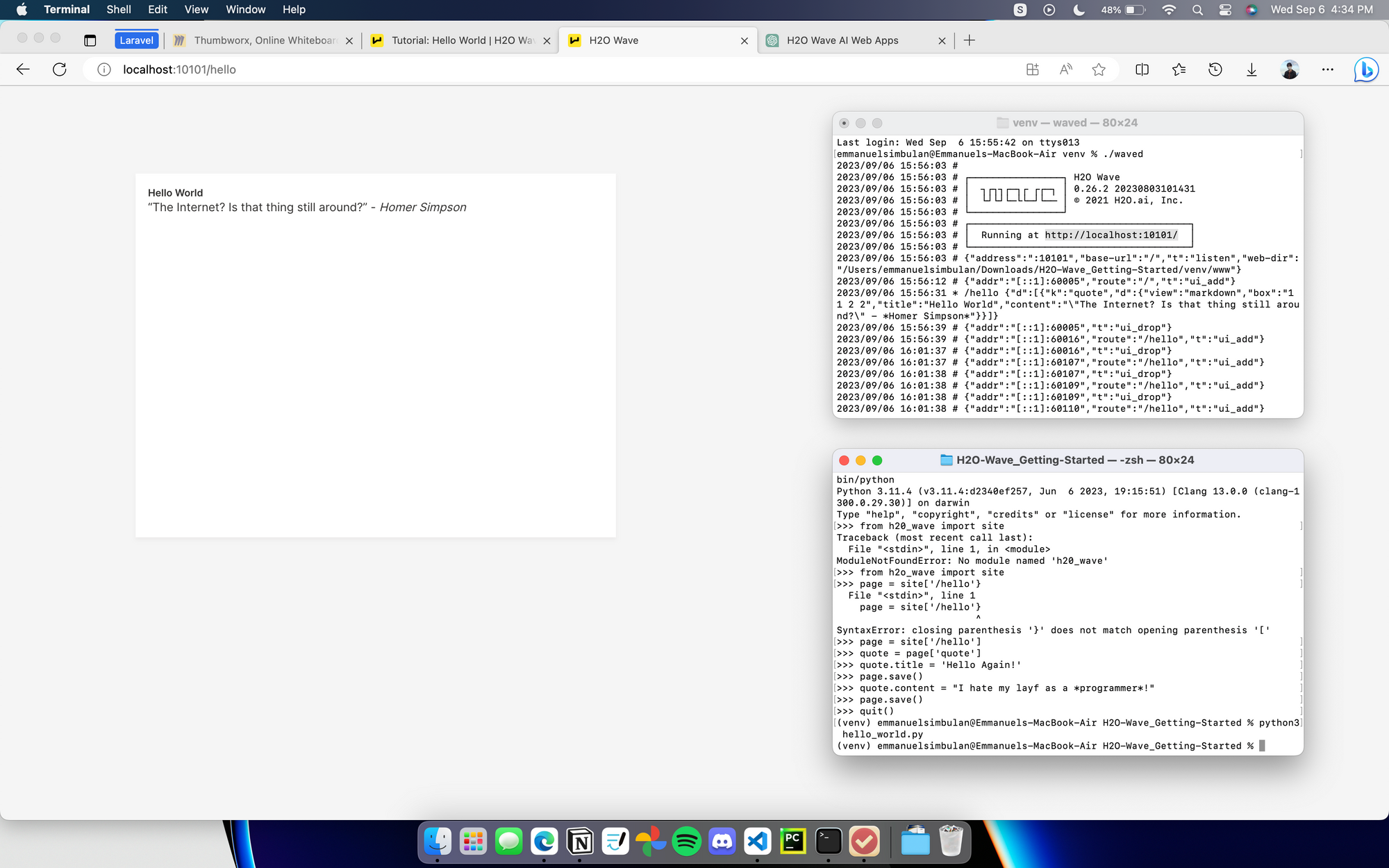Image resolution: width=1389 pixels, height=868 pixels.
Task: Click the localhost:10101/hello address bar
Action: 179,69
